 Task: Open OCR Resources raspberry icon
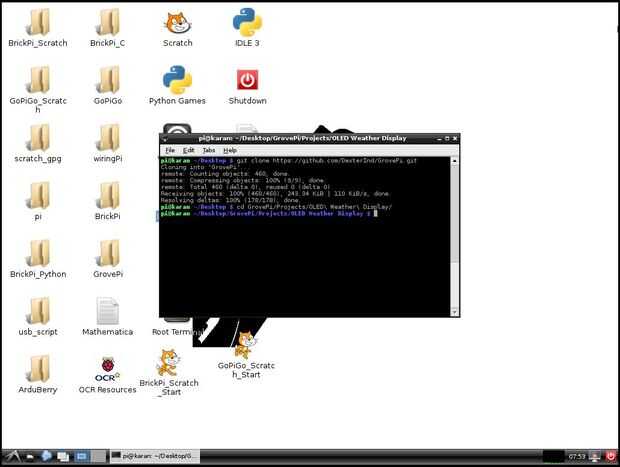click(108, 369)
